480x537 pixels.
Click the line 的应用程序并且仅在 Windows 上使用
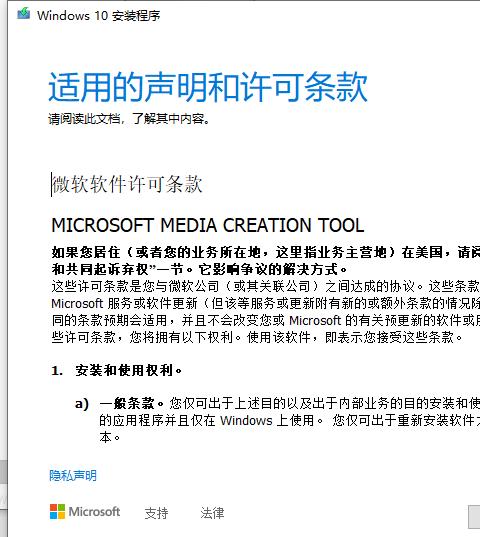tap(290, 420)
